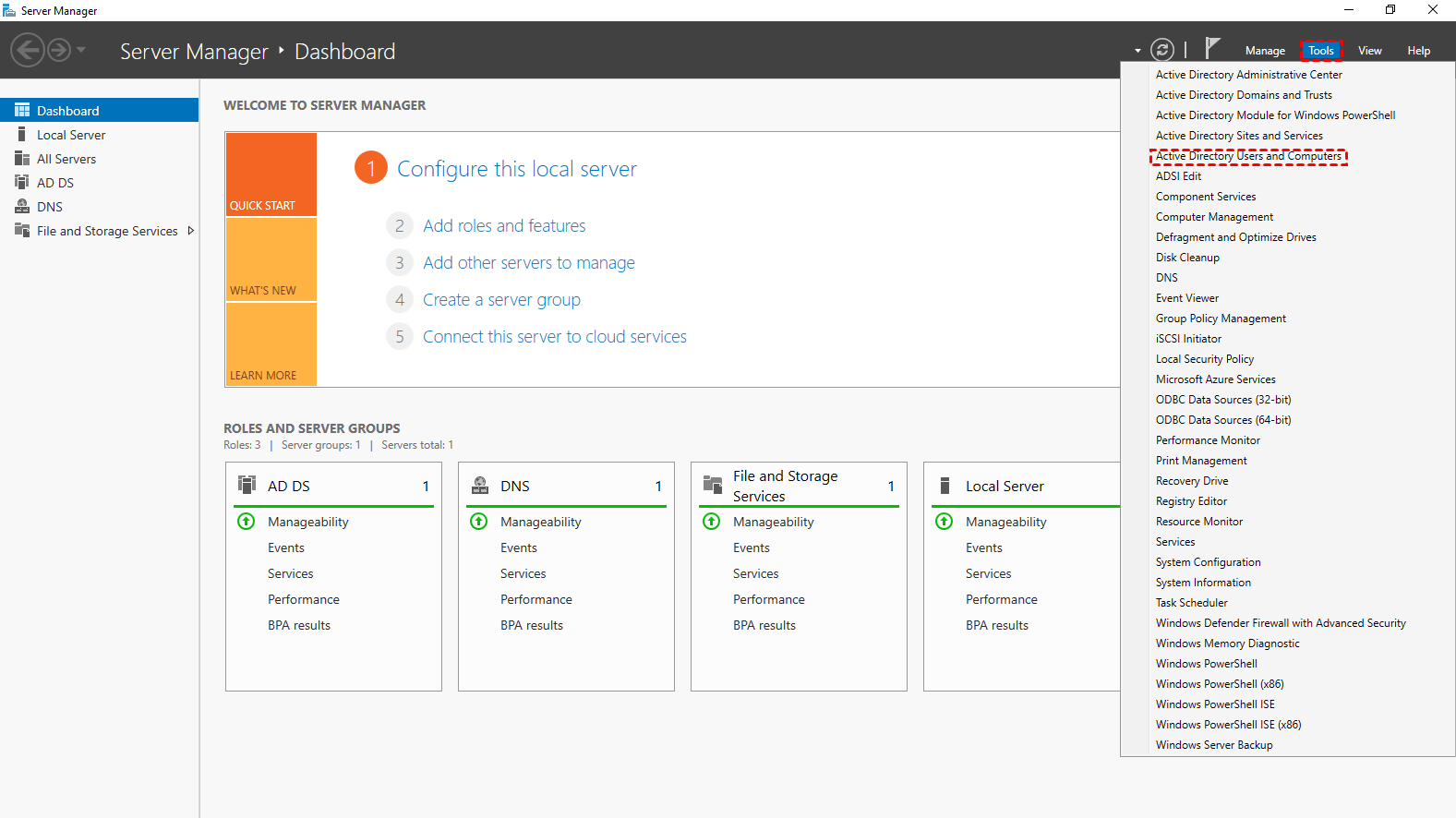The image size is (1456, 818).
Task: Click Create a server group link
Action: coord(501,300)
